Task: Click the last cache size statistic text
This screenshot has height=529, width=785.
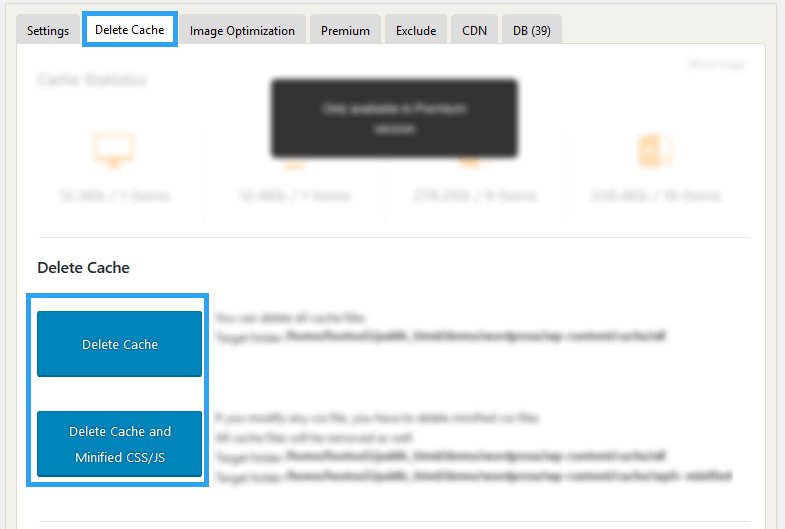Action: tap(654, 195)
